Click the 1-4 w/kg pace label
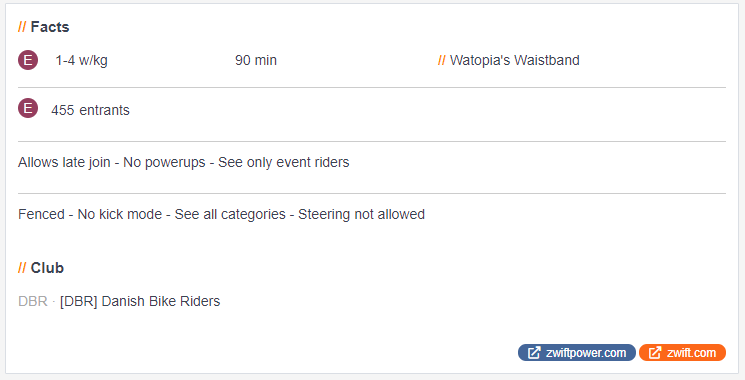 (81, 61)
